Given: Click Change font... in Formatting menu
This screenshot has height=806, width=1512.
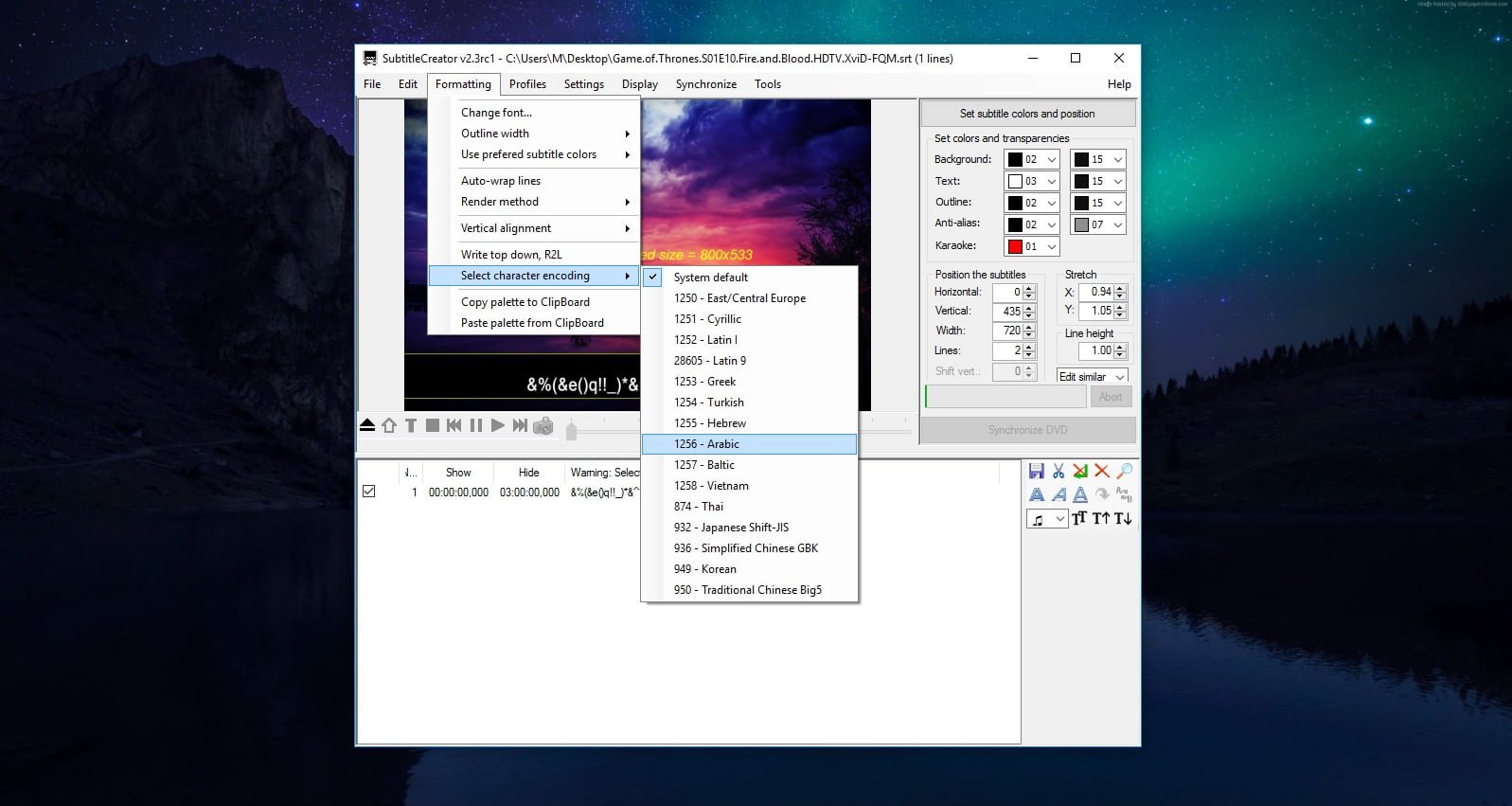Looking at the screenshot, I should click(x=496, y=113).
